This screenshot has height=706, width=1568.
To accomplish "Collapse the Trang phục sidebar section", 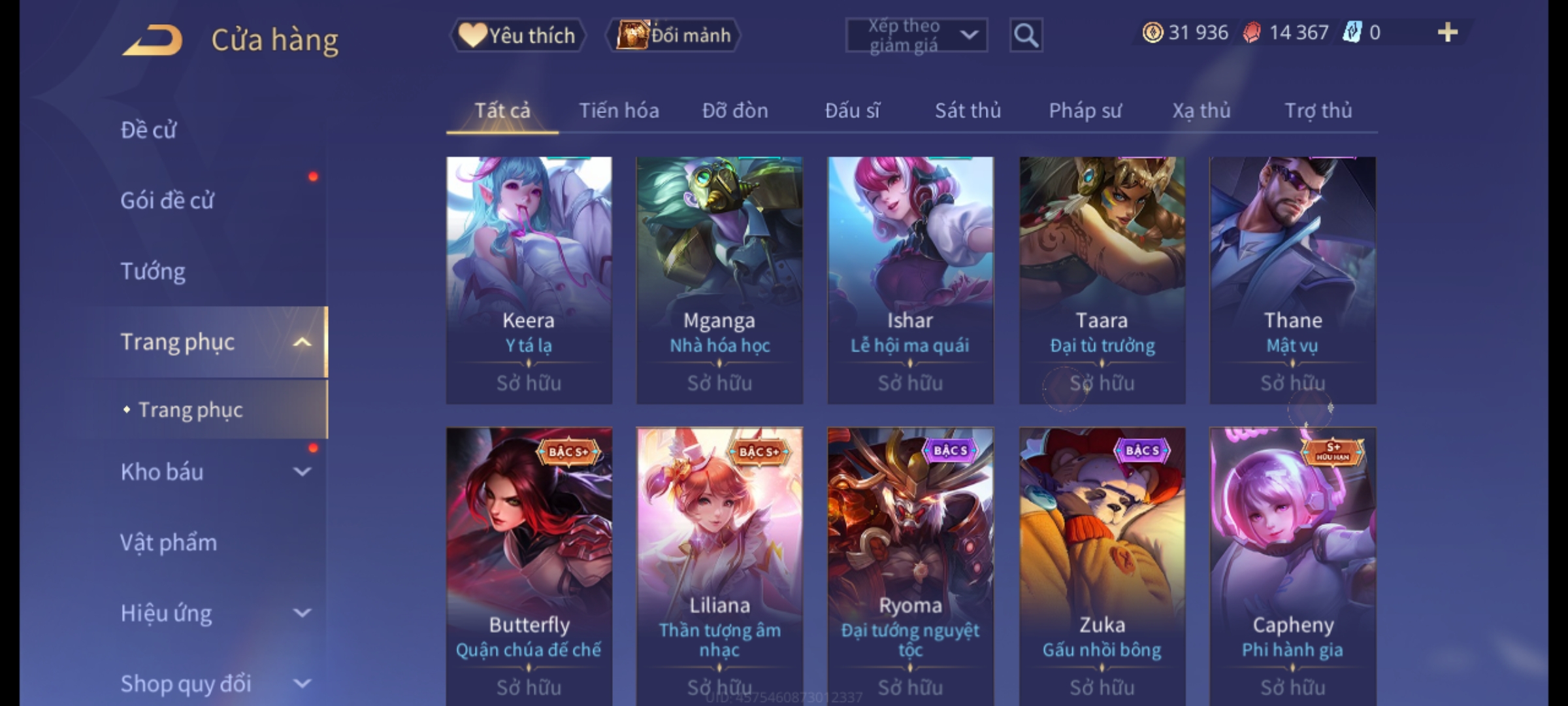I will (x=302, y=342).
